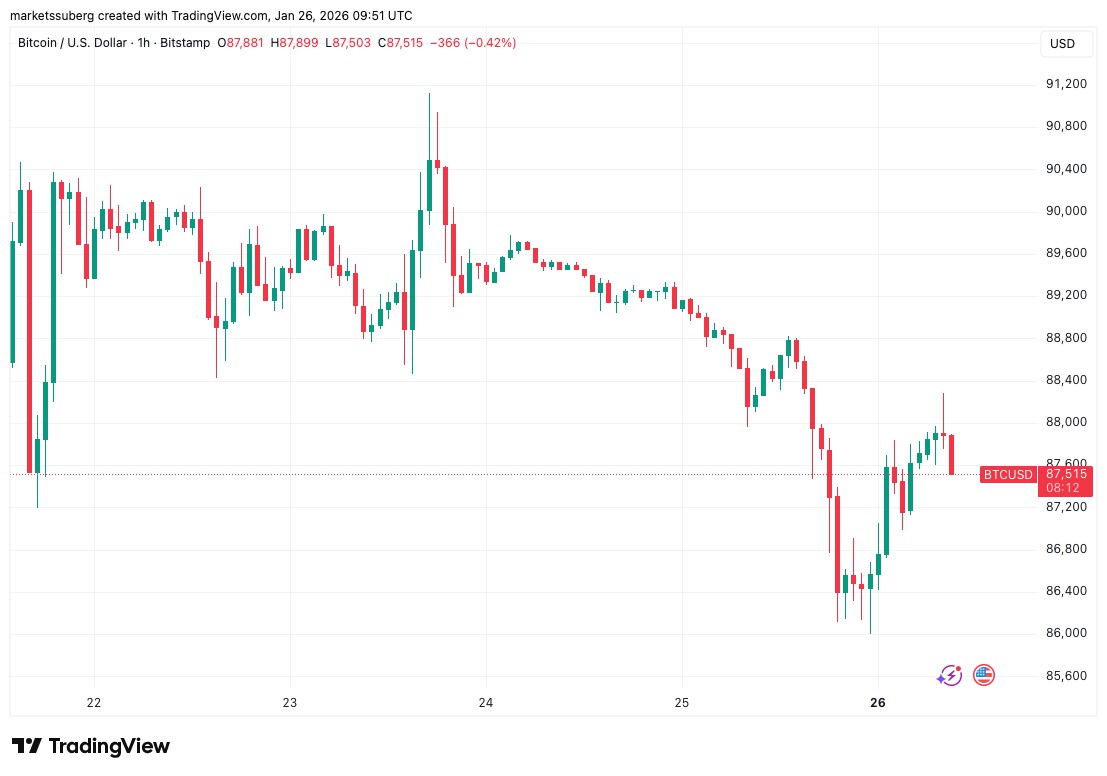This screenshot has width=1107, height=776.
Task: Click the red BTCUSD tag beside the price axis
Action: pyautogui.click(x=1007, y=474)
